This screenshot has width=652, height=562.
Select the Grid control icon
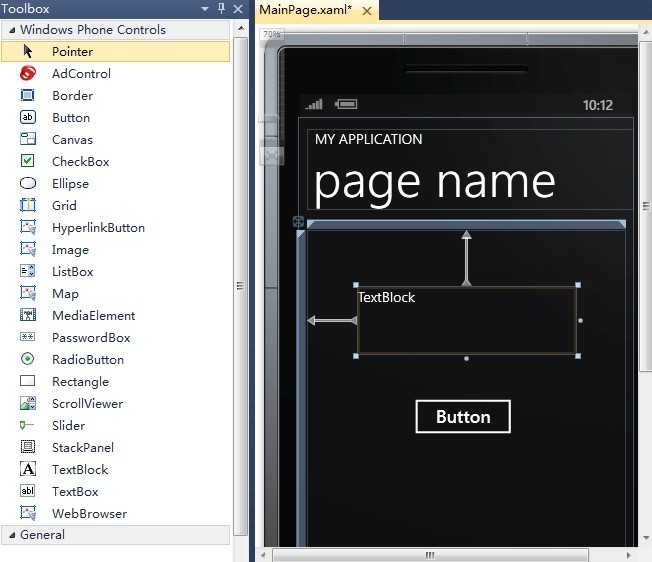(27, 205)
